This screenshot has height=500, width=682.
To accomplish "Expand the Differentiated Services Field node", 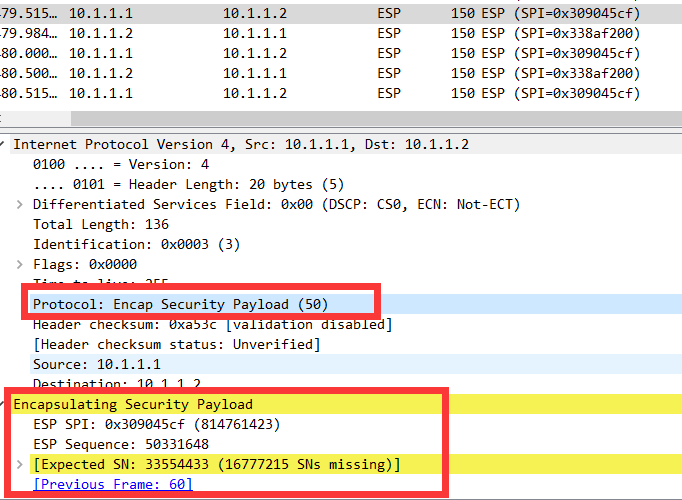I will pyautogui.click(x=20, y=204).
